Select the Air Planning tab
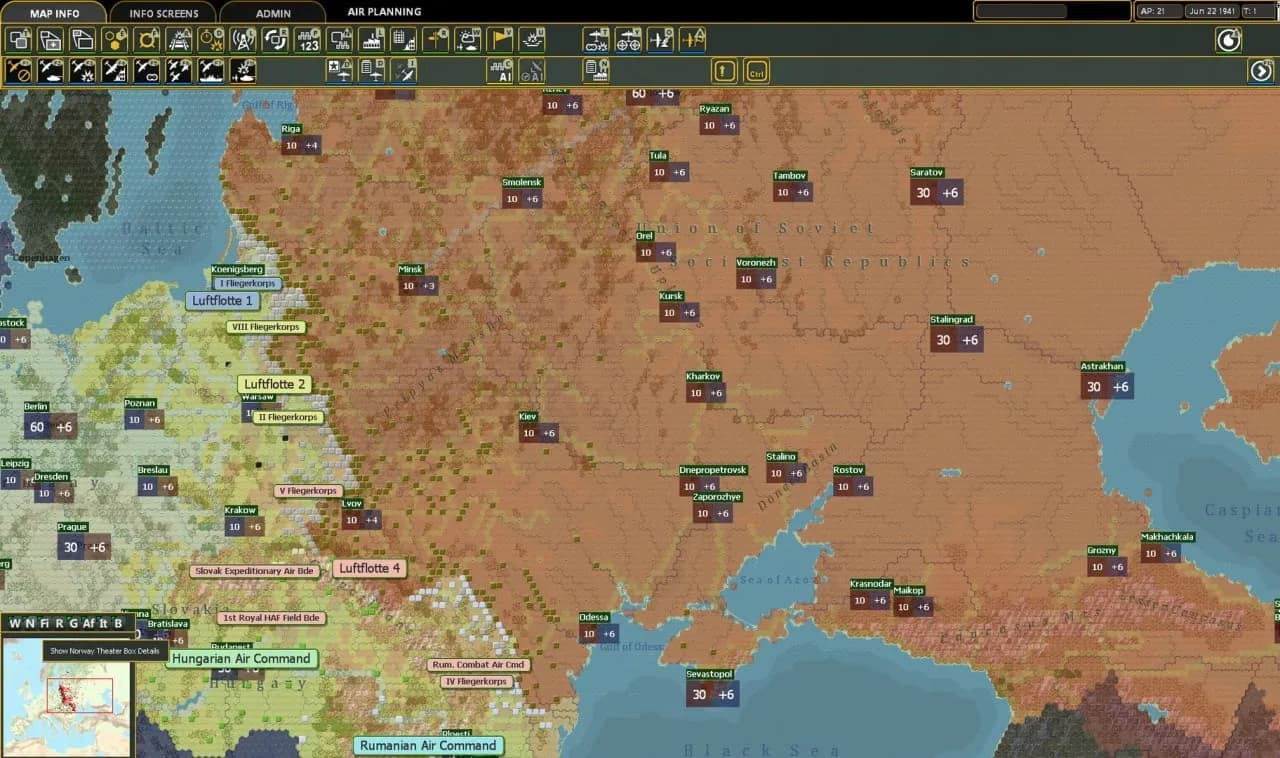This screenshot has width=1280, height=758. pos(384,12)
